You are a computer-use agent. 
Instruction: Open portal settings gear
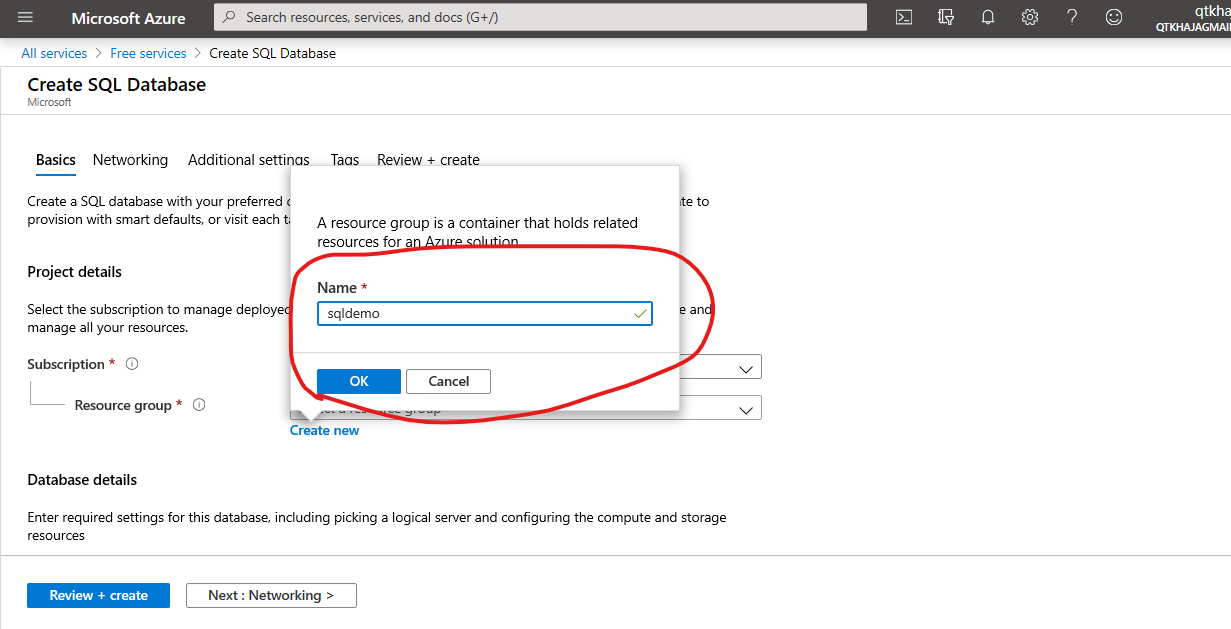[1030, 17]
